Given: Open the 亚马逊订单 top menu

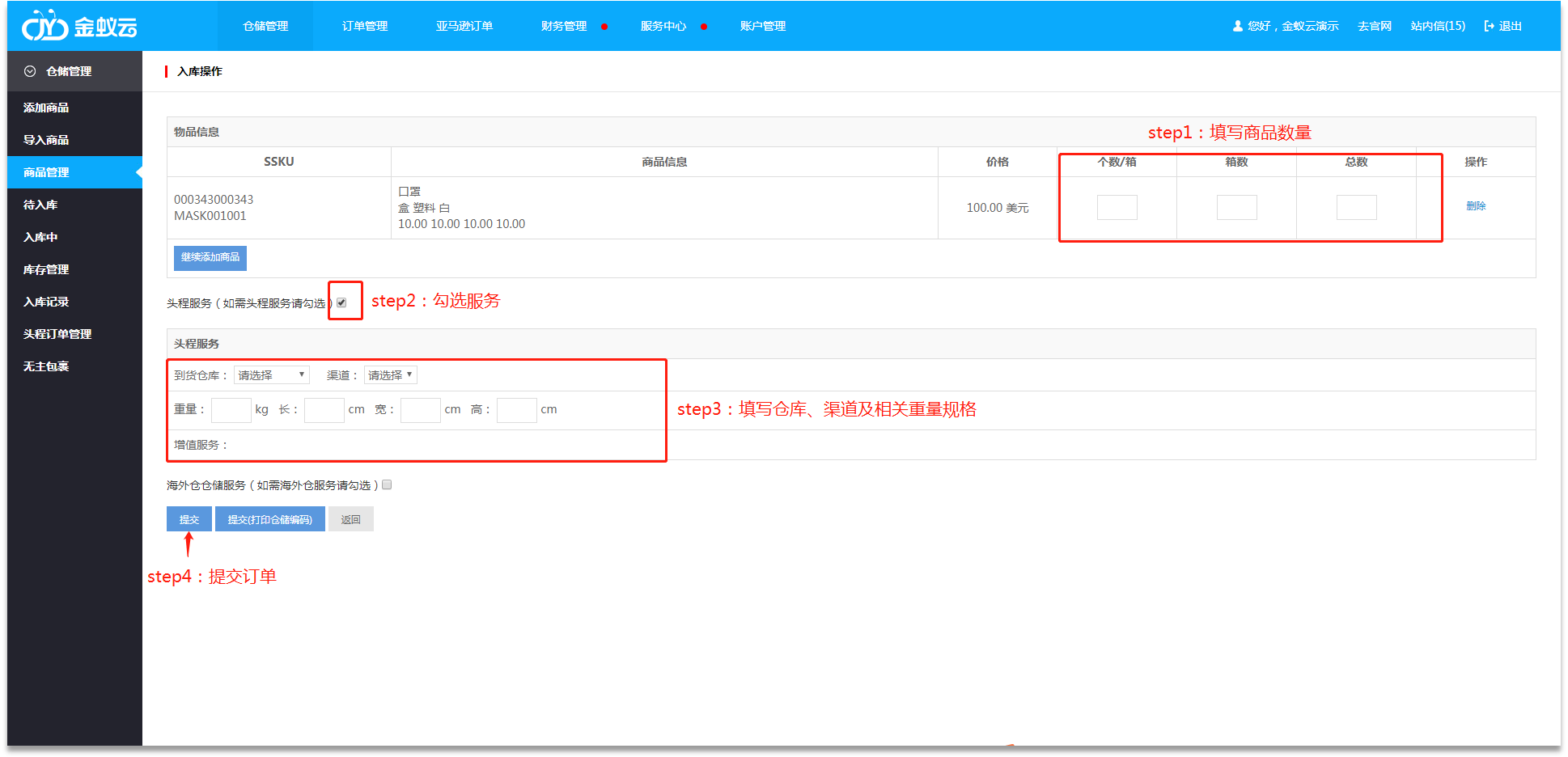Looking at the screenshot, I should [x=464, y=26].
